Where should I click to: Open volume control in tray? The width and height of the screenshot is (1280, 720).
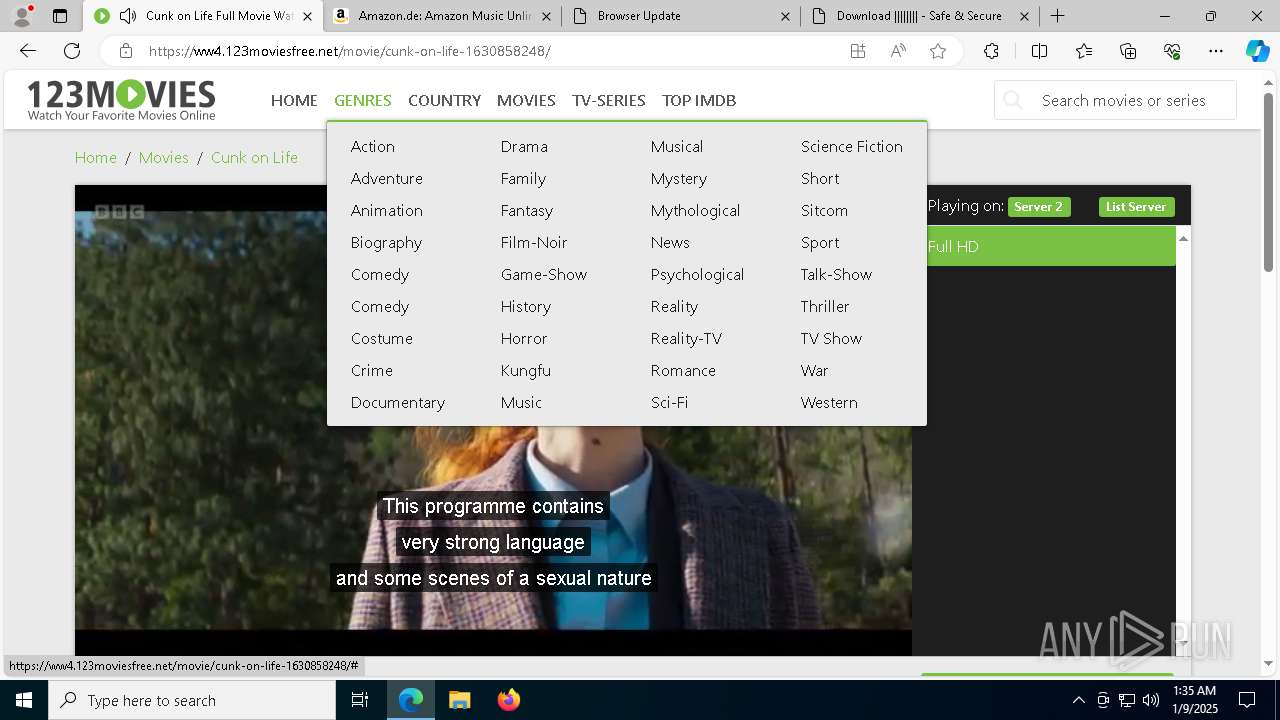(1151, 700)
